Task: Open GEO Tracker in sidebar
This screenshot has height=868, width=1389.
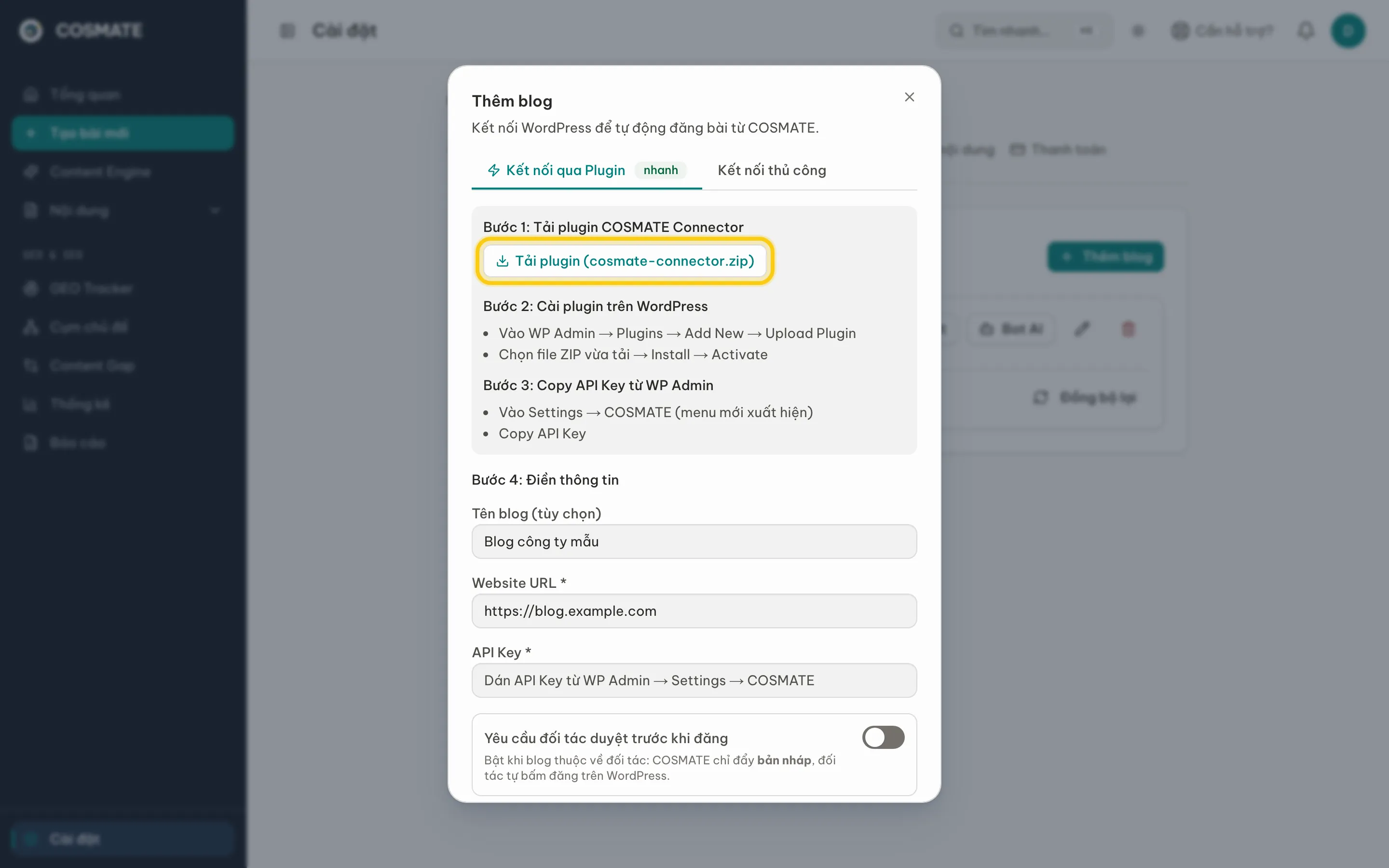Action: pos(122,288)
